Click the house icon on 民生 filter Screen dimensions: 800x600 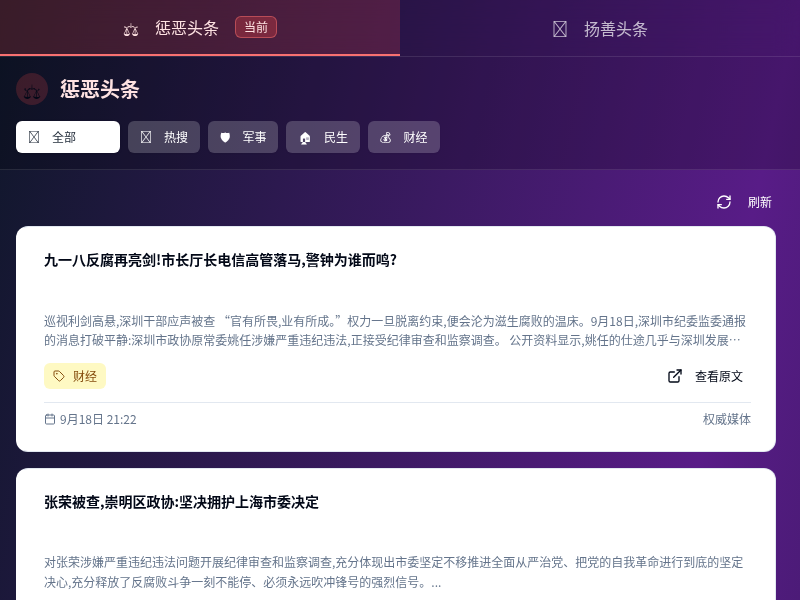pyautogui.click(x=305, y=138)
